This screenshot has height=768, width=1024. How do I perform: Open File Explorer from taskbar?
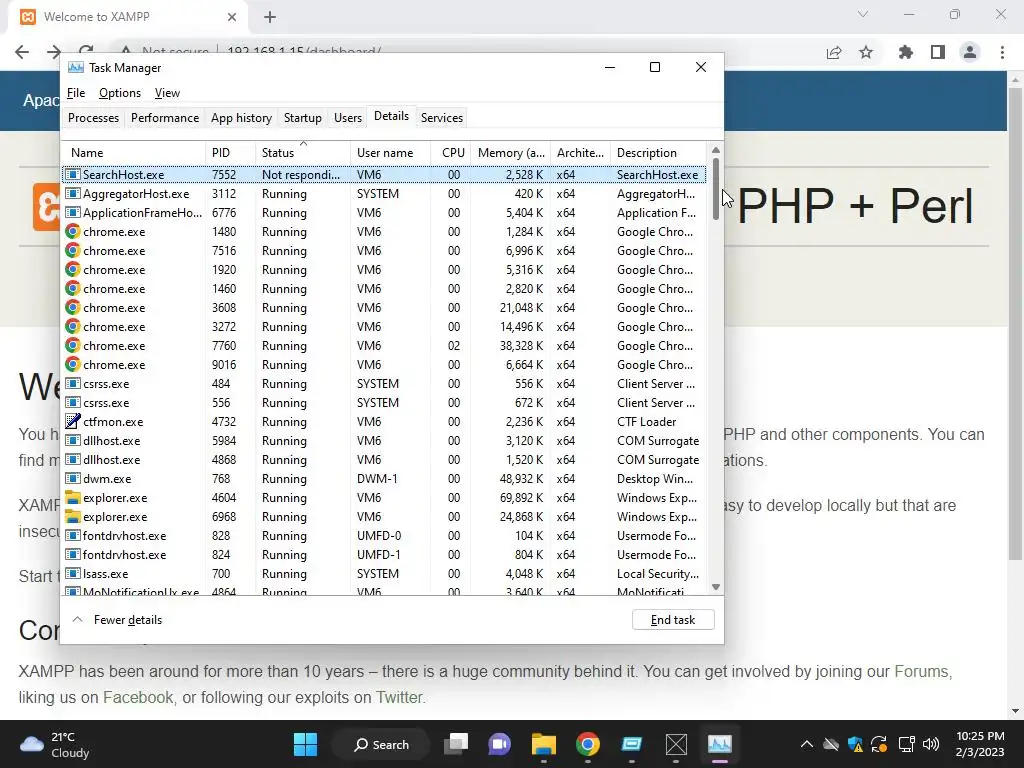pos(543,744)
